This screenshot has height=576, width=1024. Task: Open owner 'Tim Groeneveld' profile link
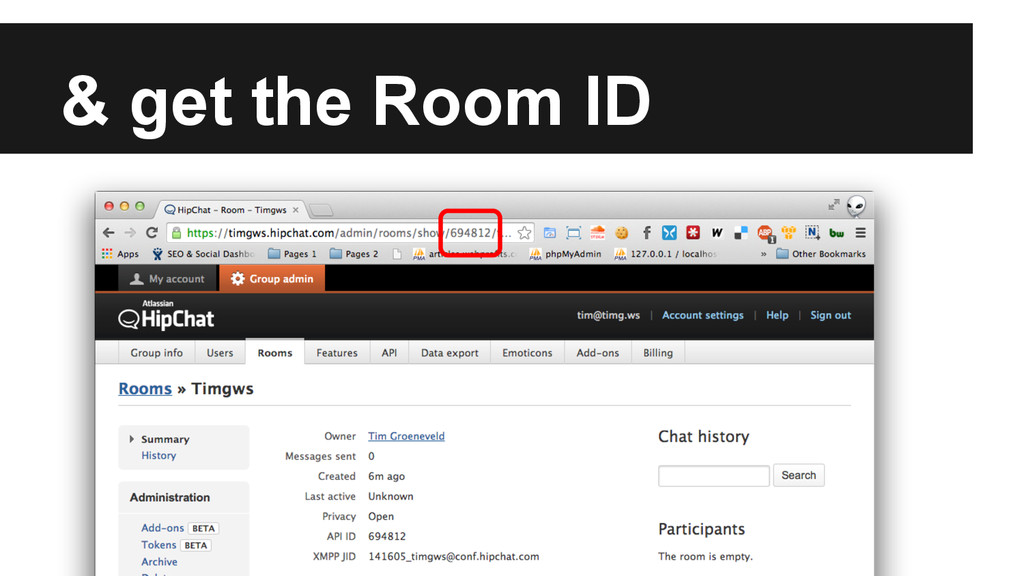coord(406,436)
